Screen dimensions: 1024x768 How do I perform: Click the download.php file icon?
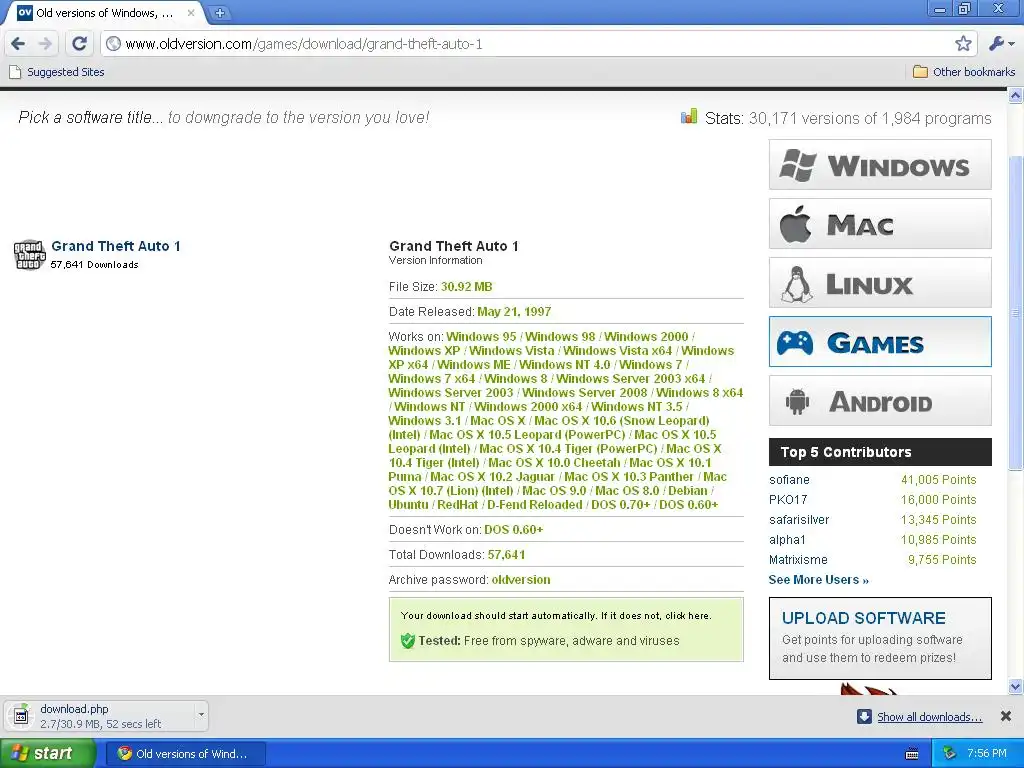click(x=21, y=716)
